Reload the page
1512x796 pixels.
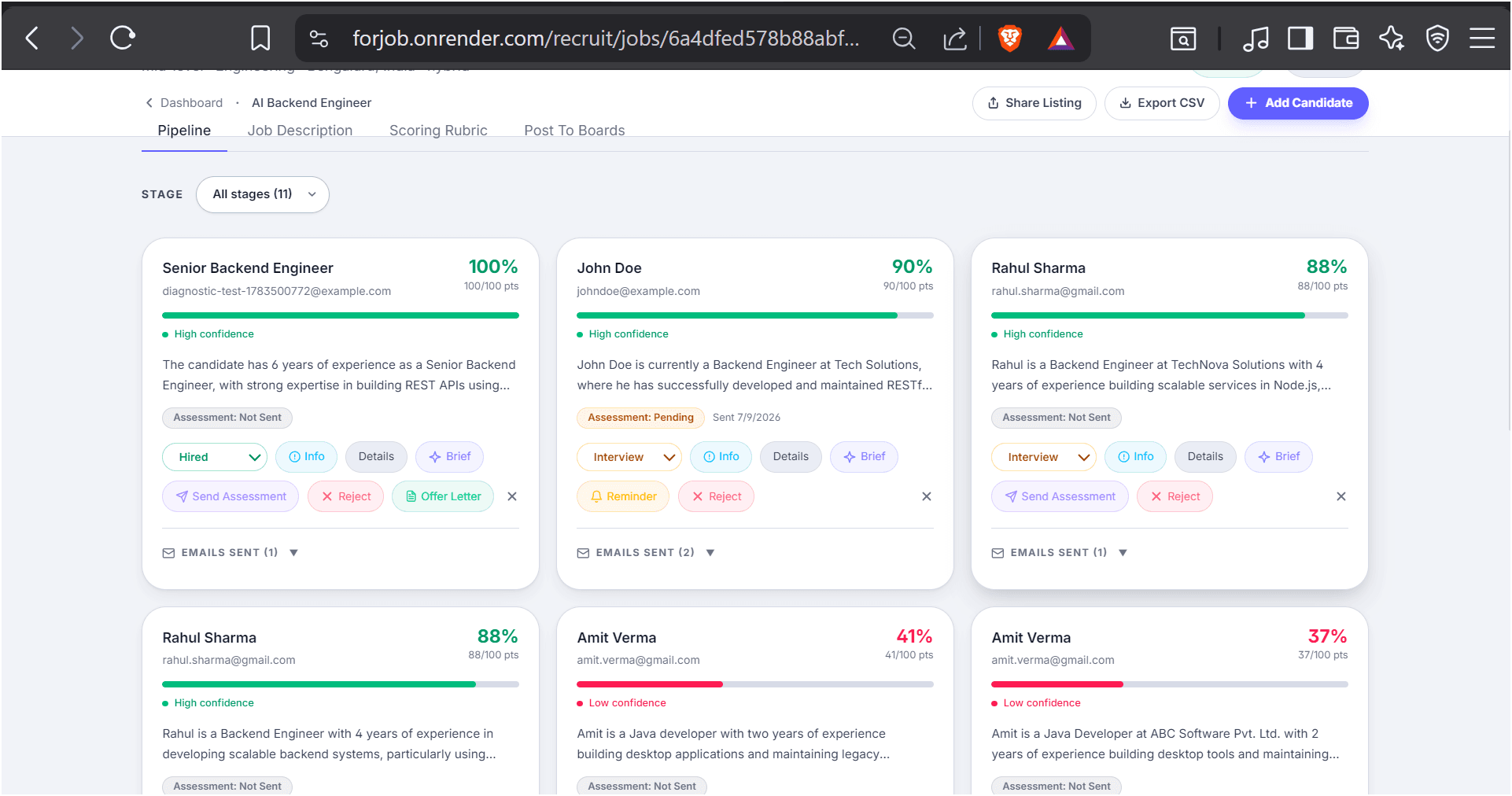123,38
